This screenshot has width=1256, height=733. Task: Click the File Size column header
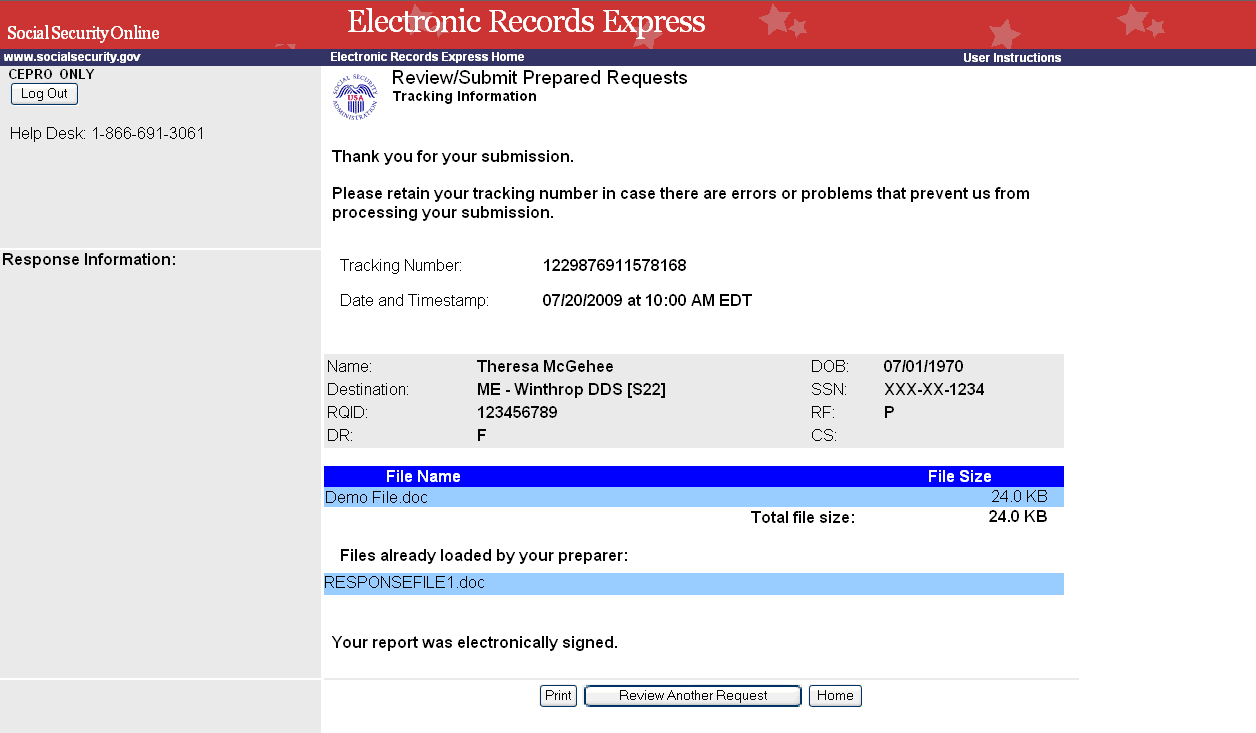(x=960, y=477)
